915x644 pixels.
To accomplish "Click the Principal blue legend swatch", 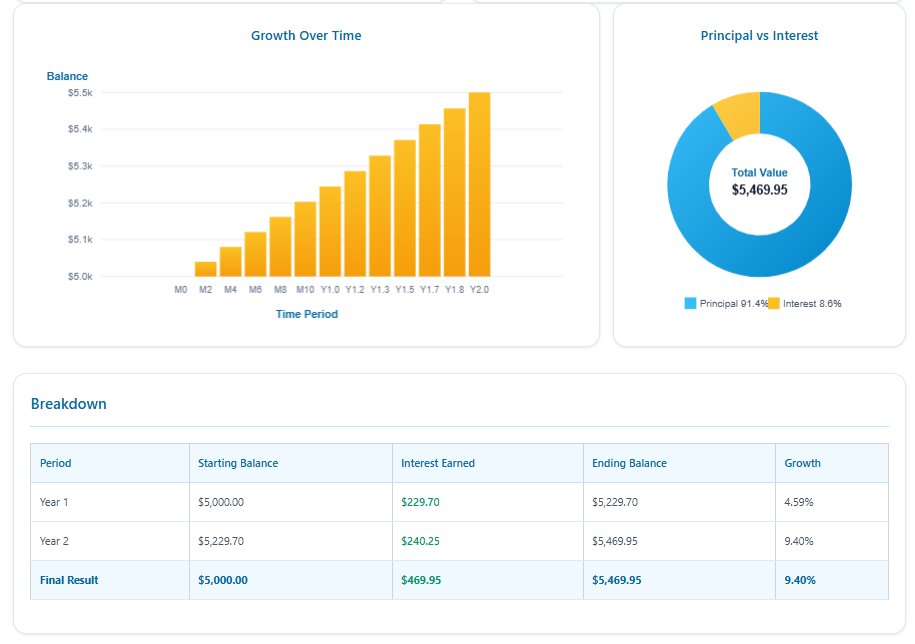I will [x=690, y=303].
